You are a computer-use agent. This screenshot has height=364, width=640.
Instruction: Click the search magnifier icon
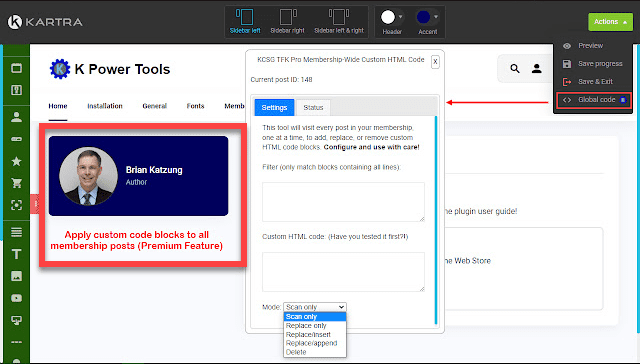coord(515,69)
